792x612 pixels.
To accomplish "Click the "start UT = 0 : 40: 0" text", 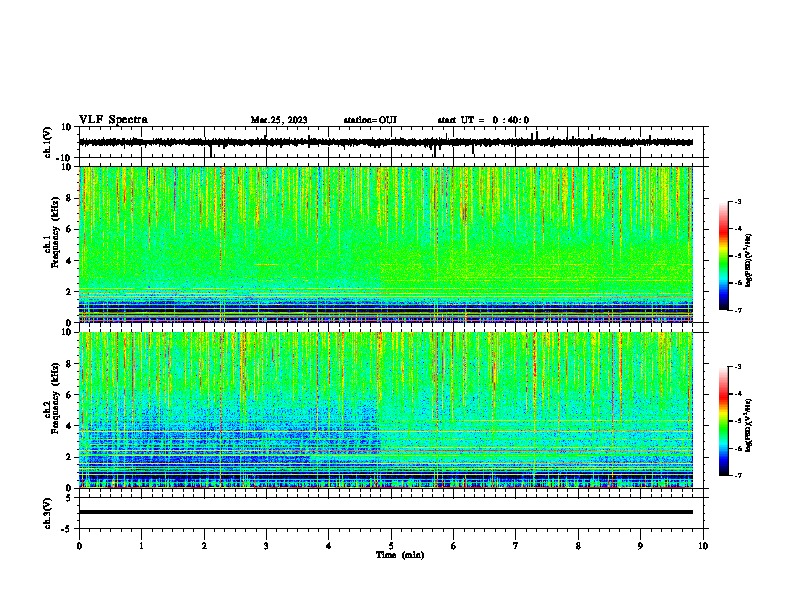I will pos(483,120).
